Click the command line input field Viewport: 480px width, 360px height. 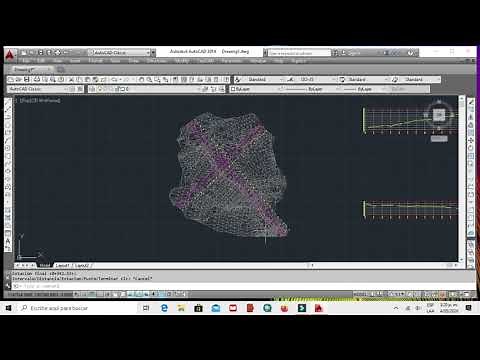(x=243, y=286)
